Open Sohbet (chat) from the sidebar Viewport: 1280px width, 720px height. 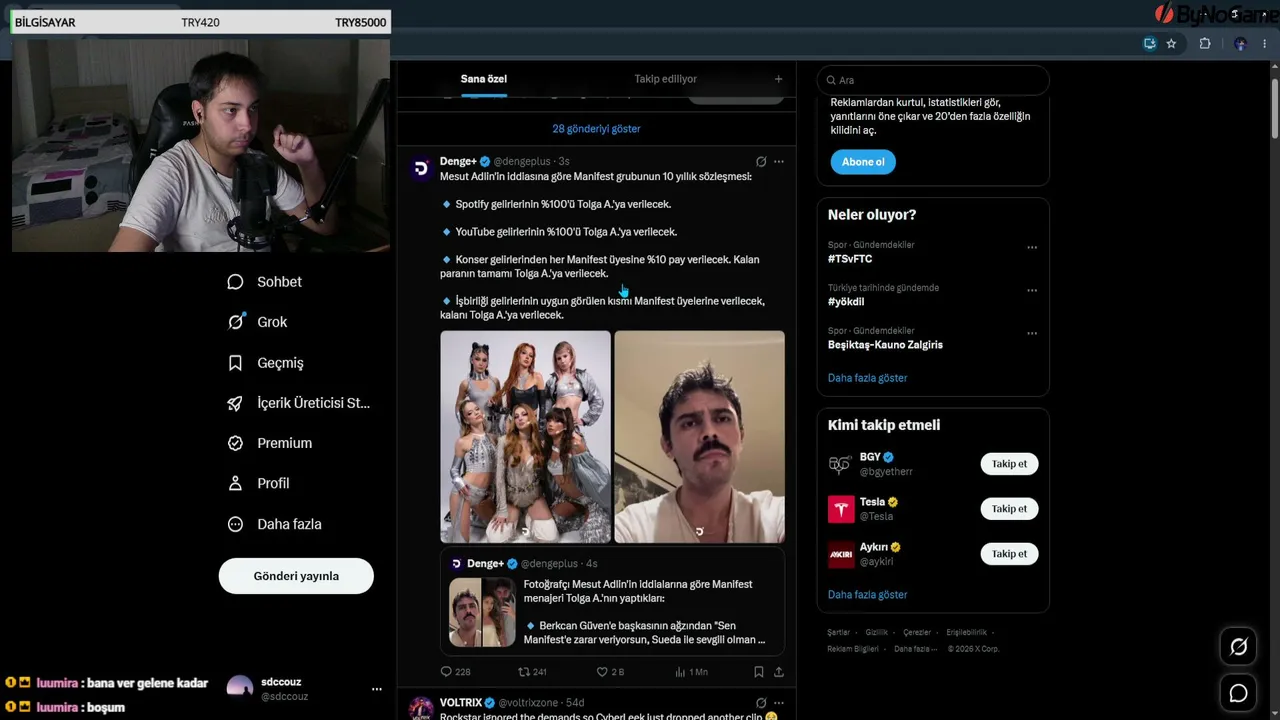click(265, 282)
